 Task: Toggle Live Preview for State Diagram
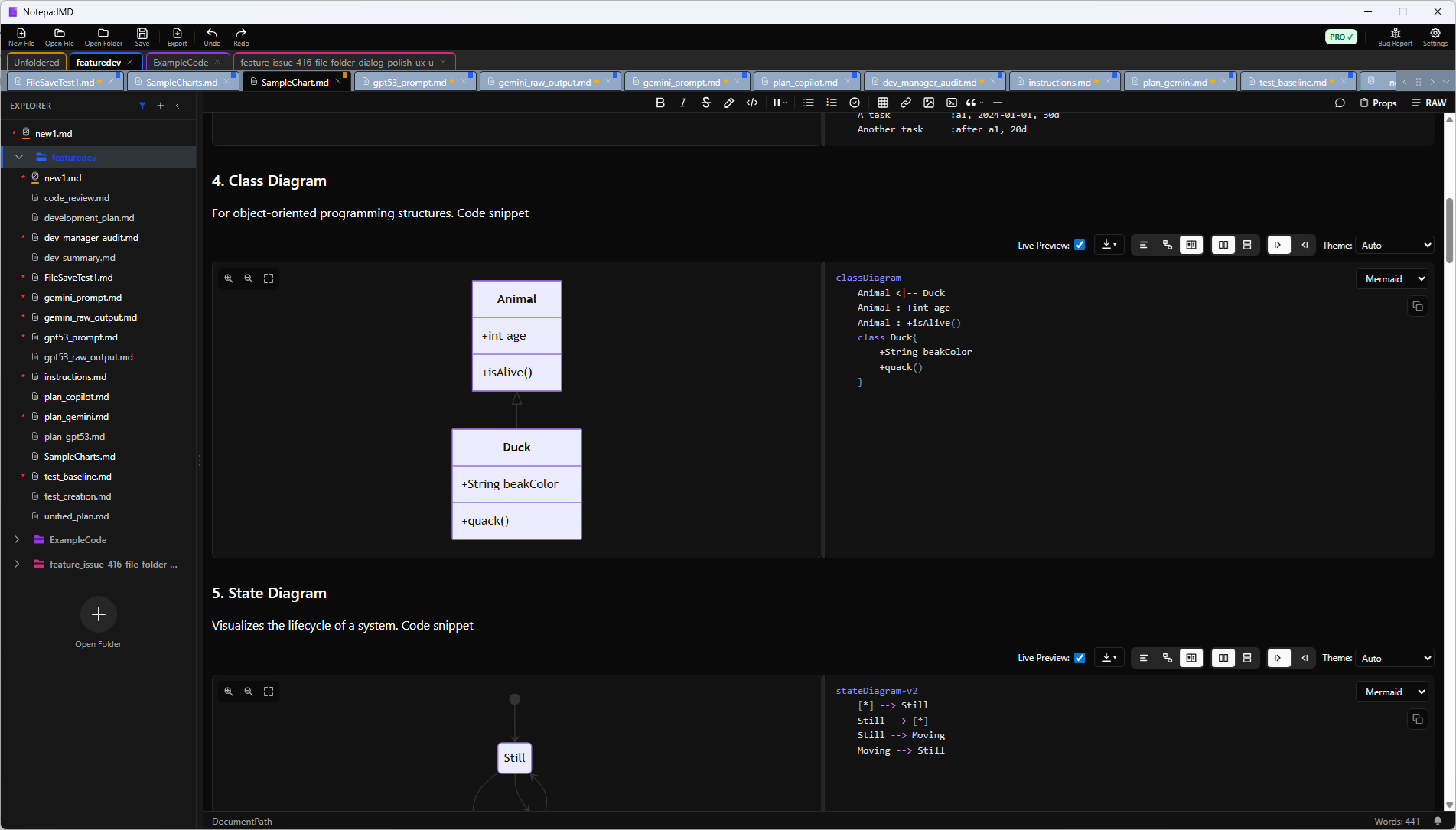[x=1080, y=658]
